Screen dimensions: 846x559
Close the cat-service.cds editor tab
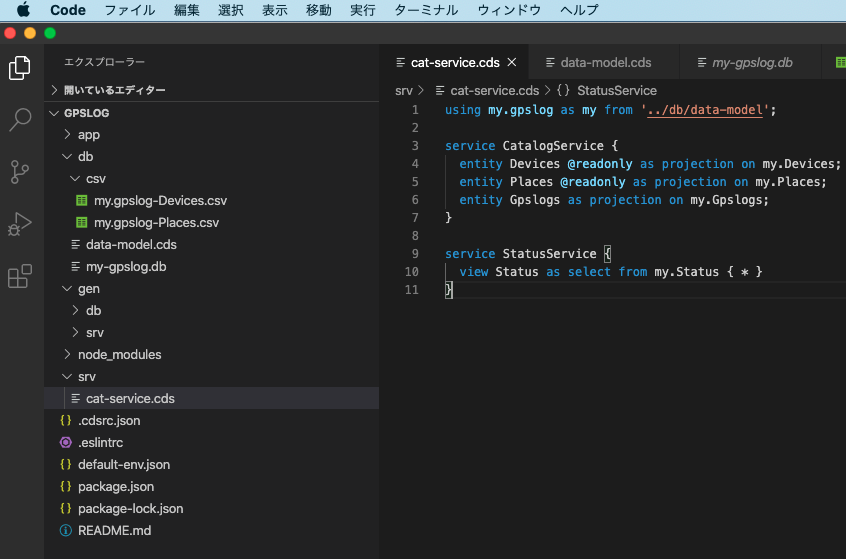512,63
